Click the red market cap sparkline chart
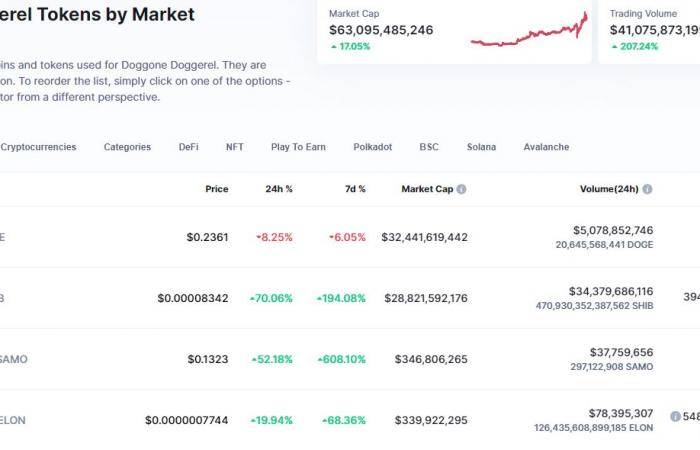 (529, 29)
